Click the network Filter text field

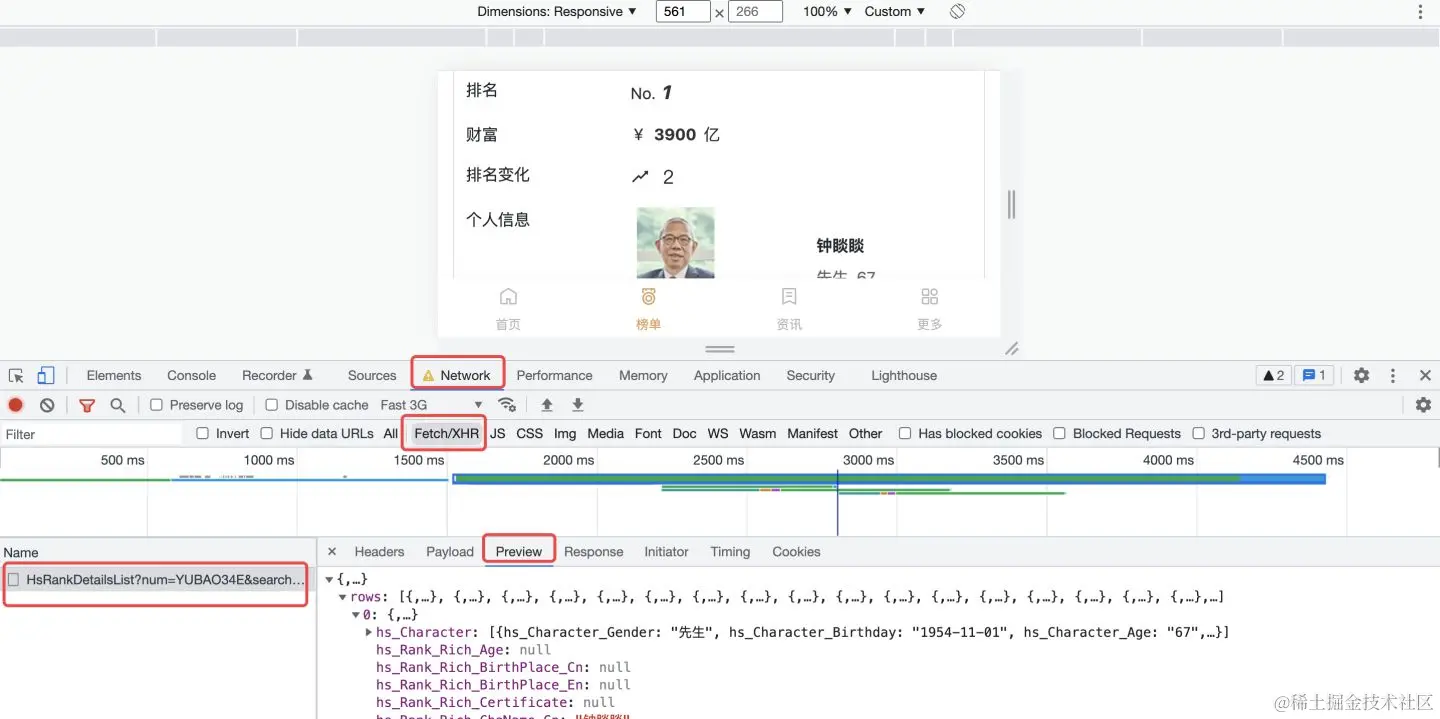(x=92, y=434)
